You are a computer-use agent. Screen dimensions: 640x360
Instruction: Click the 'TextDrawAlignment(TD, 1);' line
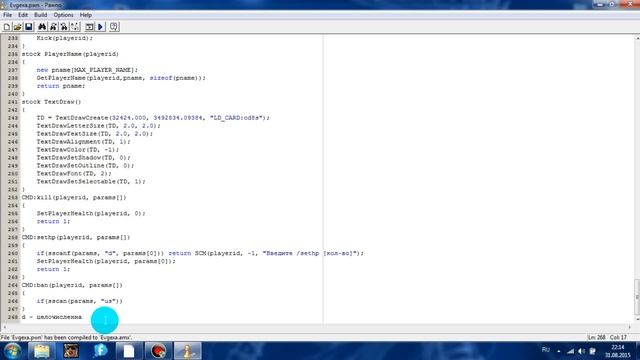tap(83, 142)
